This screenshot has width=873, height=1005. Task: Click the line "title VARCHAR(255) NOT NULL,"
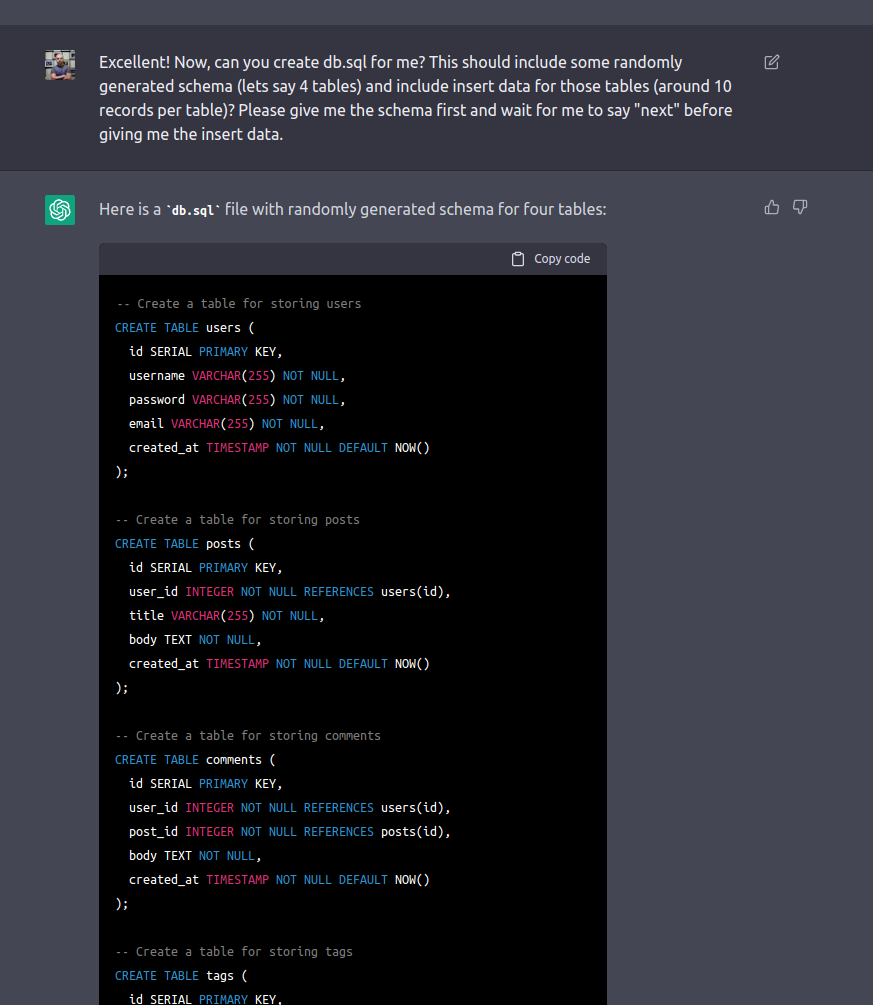tap(227, 616)
